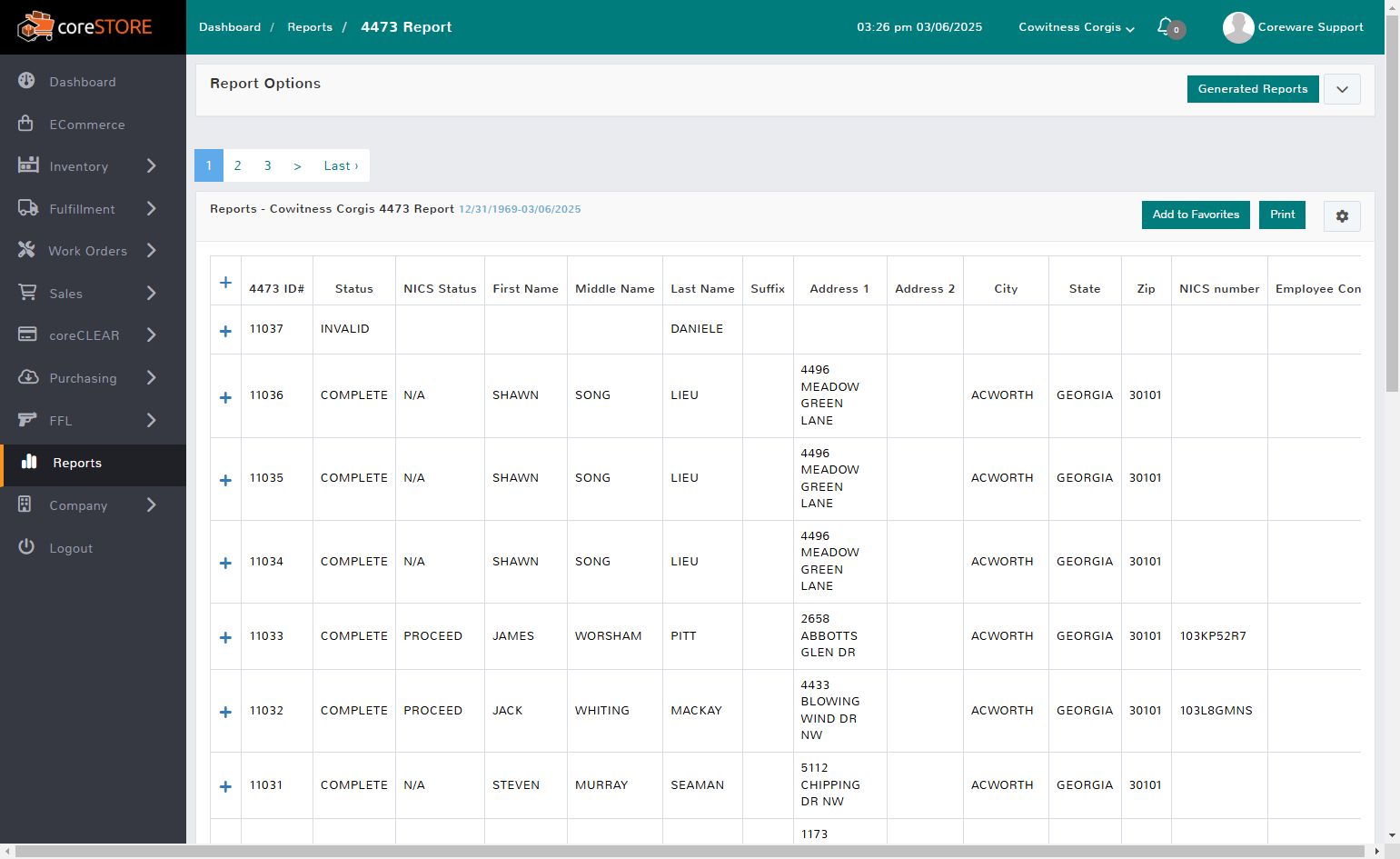This screenshot has height=859, width=1400.
Task: Click the Reports bar chart icon
Action: coord(29,461)
